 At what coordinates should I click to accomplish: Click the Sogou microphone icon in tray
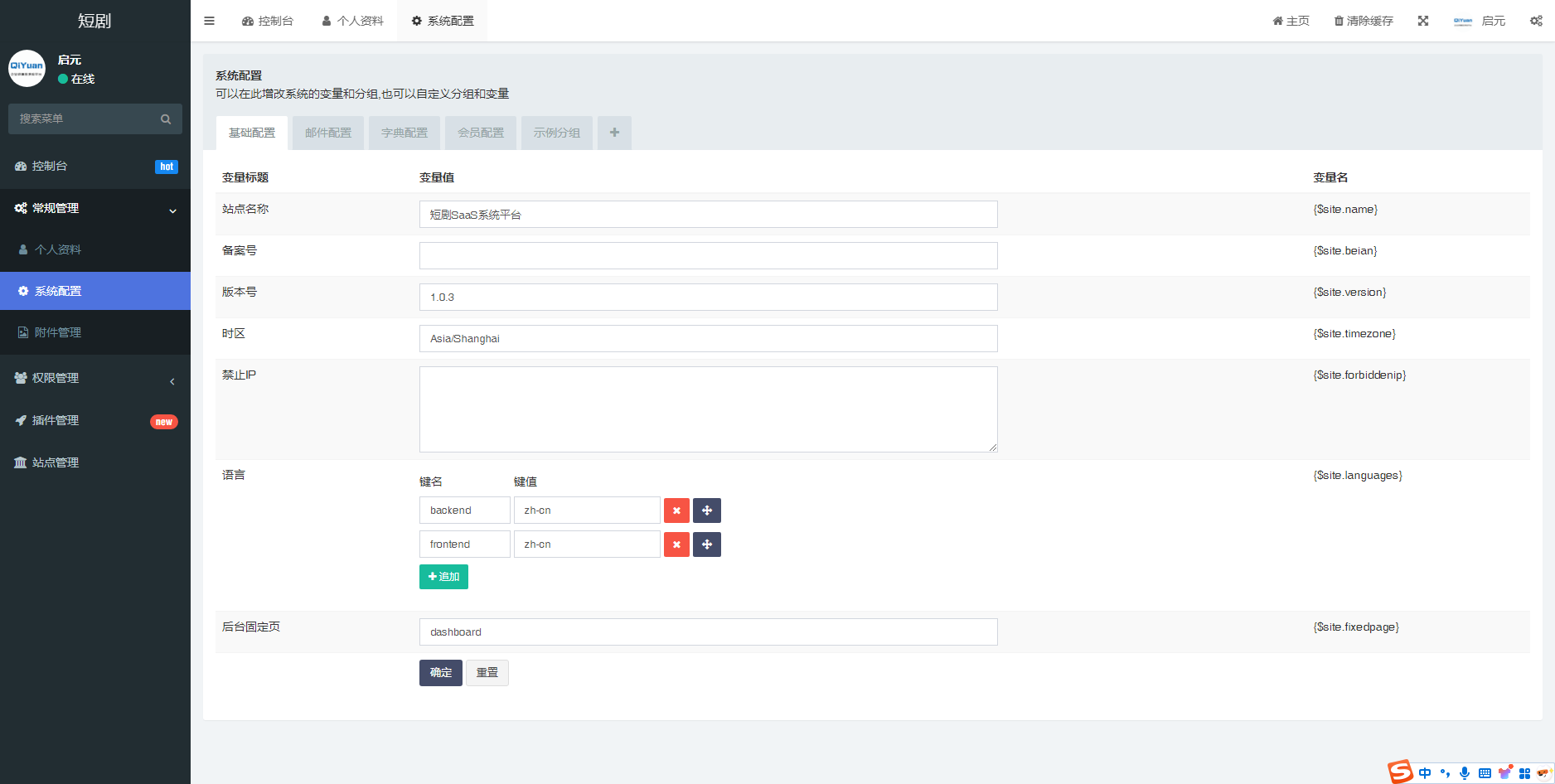1465,773
